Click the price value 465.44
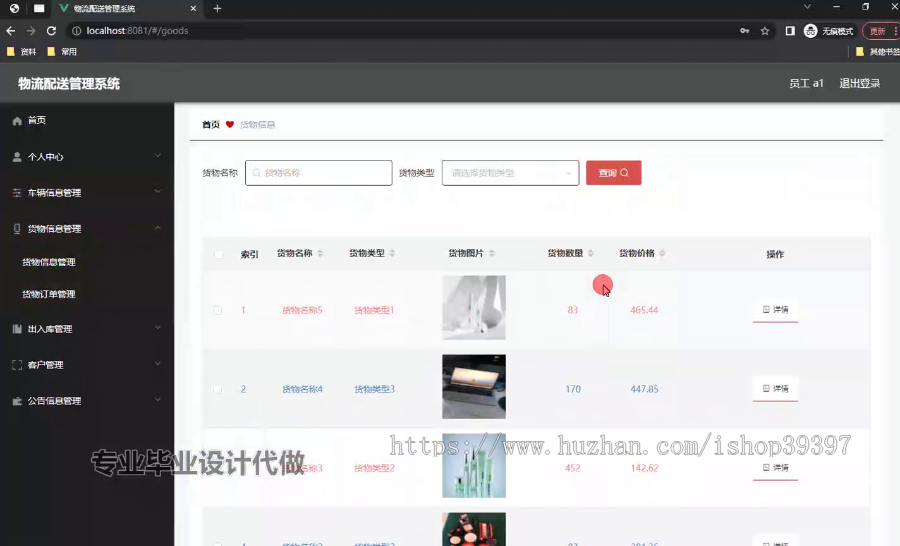Image resolution: width=900 pixels, height=546 pixels. point(644,310)
